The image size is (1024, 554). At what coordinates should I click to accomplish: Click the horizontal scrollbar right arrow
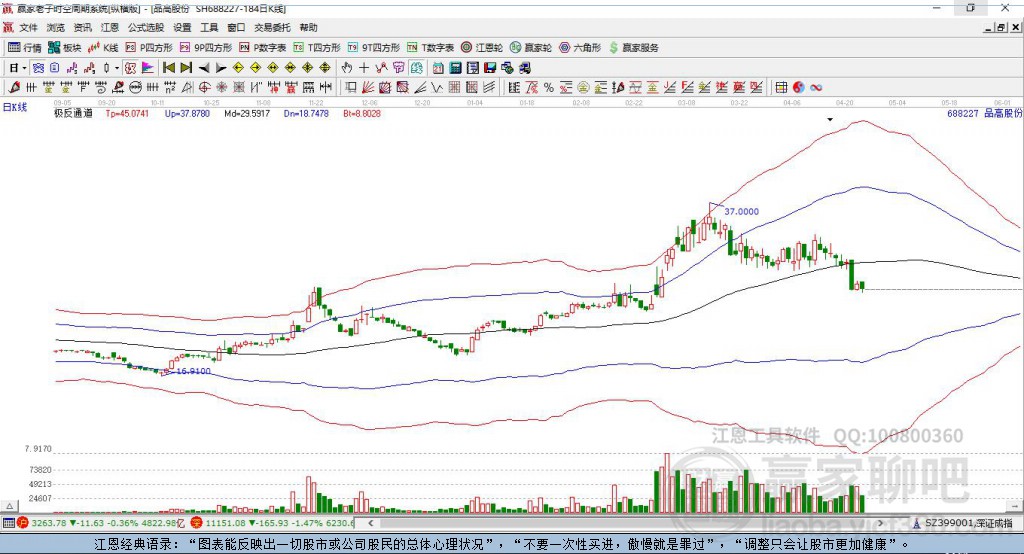tap(880, 523)
